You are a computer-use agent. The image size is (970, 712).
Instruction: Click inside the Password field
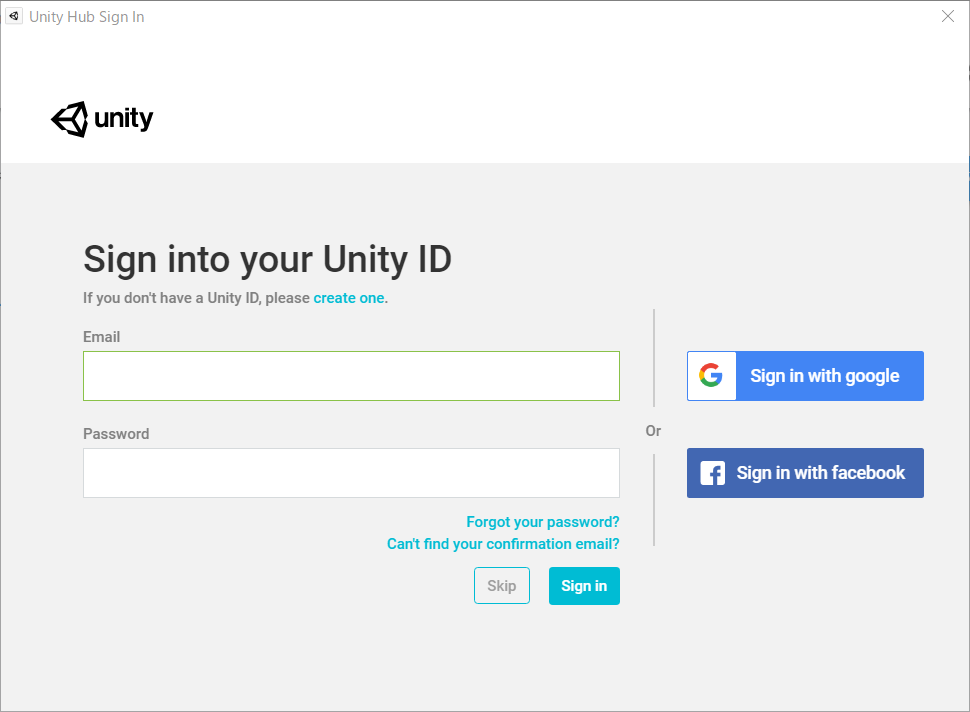[x=350, y=472]
